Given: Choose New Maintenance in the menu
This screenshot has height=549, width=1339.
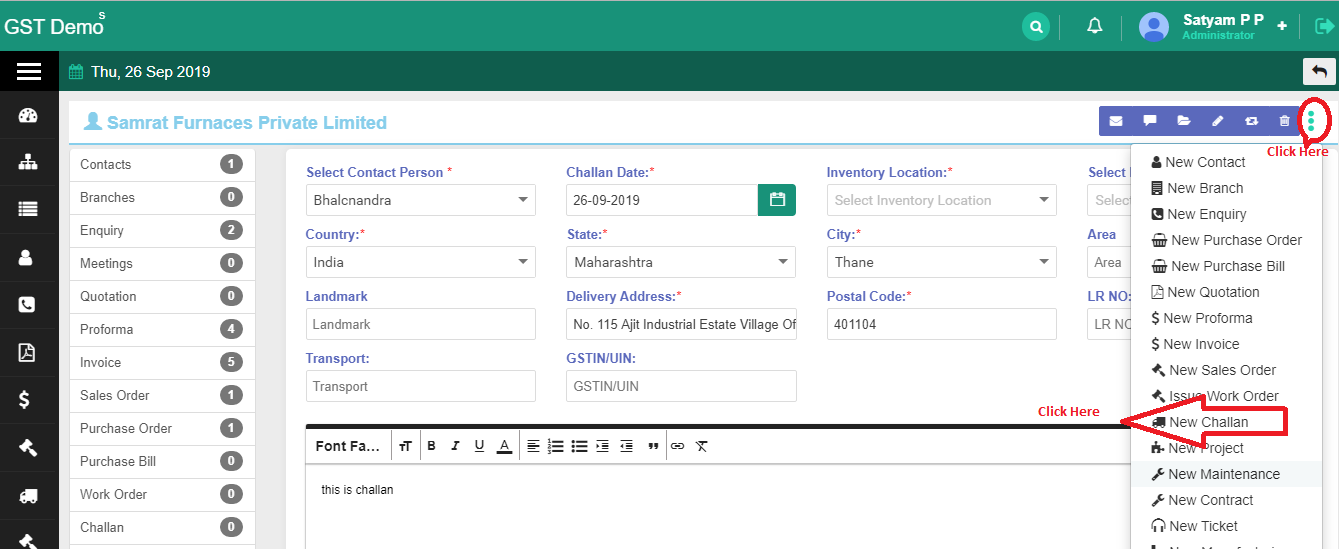Looking at the screenshot, I should coord(1226,474).
